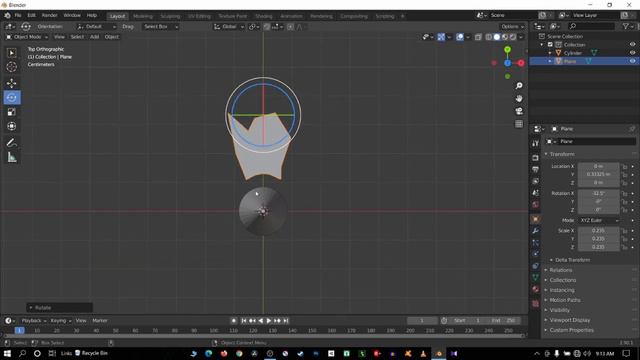Open the XYZ Euler rotation mode dropdown

pos(598,220)
